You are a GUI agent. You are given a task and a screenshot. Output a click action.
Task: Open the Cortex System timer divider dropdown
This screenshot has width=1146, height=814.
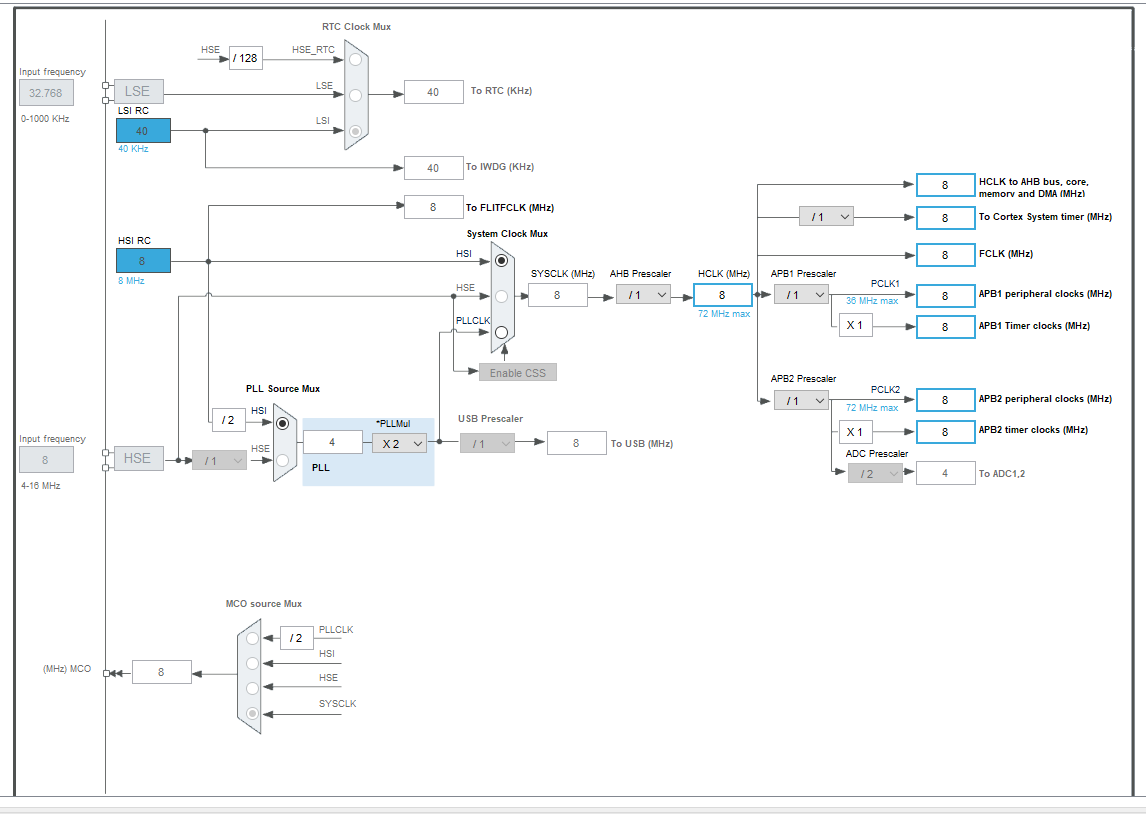(826, 216)
